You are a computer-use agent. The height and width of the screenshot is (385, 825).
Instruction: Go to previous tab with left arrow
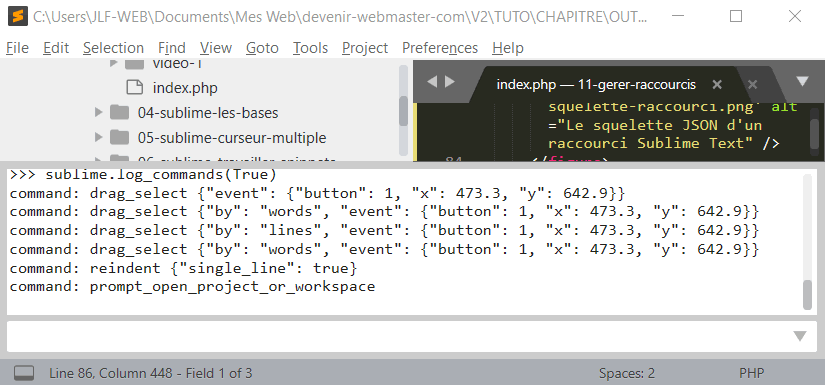pyautogui.click(x=432, y=82)
